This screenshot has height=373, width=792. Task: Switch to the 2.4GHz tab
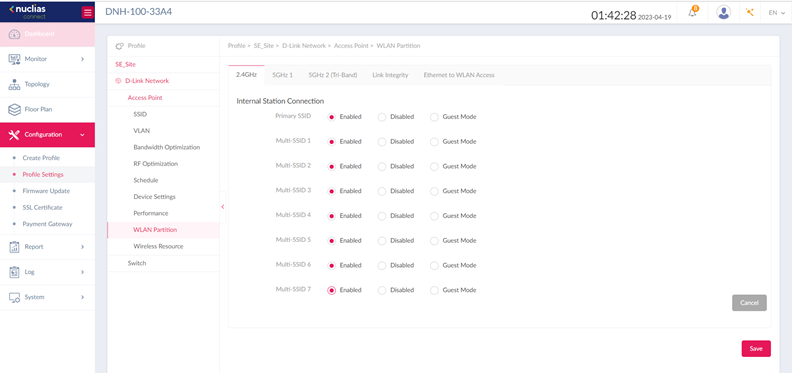coord(246,75)
